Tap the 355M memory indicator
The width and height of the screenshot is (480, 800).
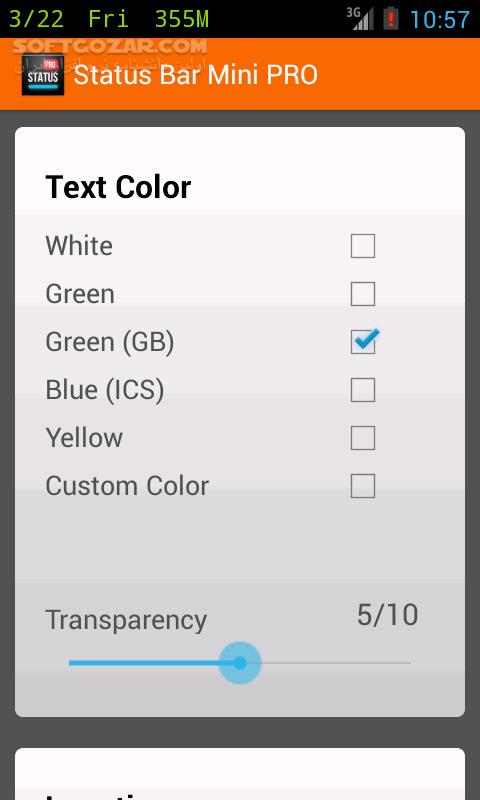click(x=182, y=20)
